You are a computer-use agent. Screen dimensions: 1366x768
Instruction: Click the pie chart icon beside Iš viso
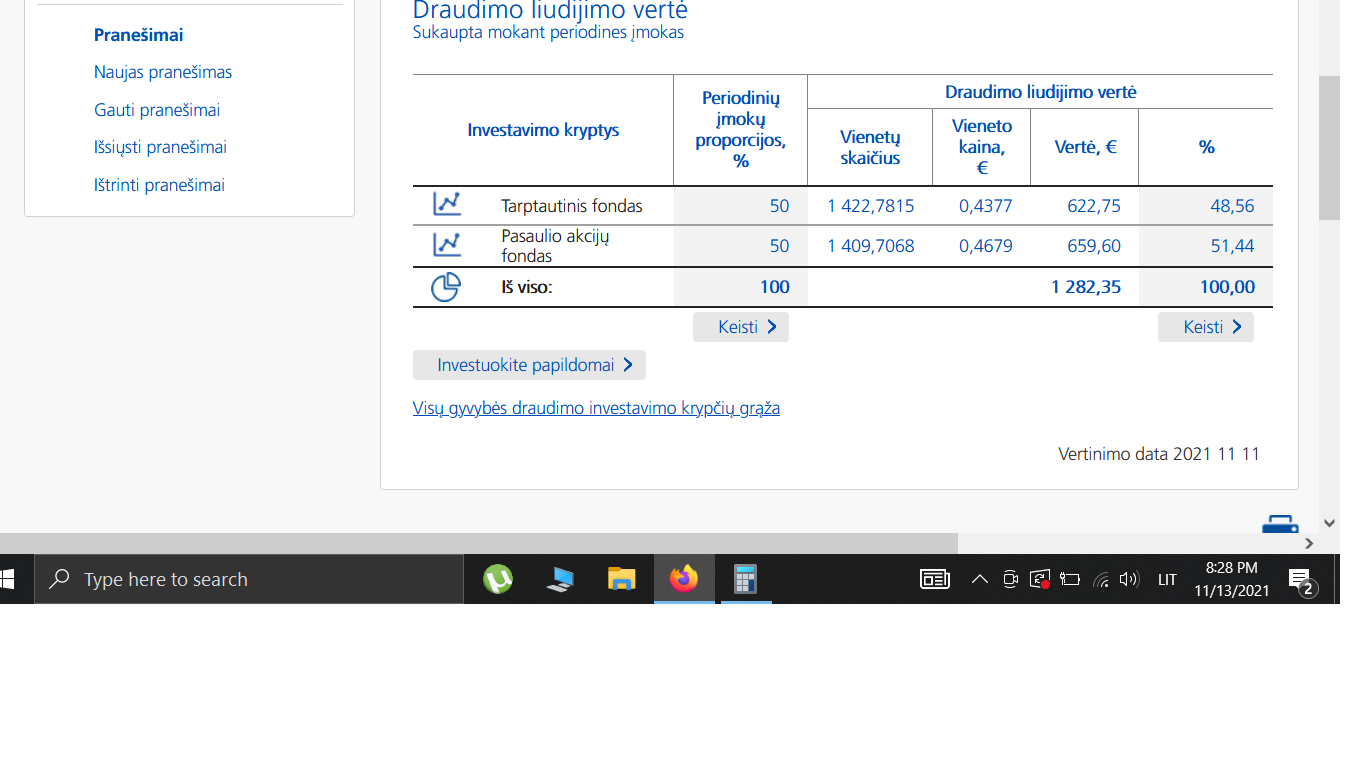(446, 287)
